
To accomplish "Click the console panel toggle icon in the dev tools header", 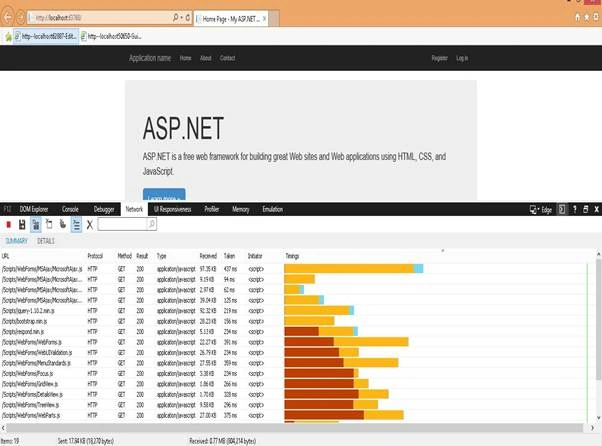I will (562, 209).
